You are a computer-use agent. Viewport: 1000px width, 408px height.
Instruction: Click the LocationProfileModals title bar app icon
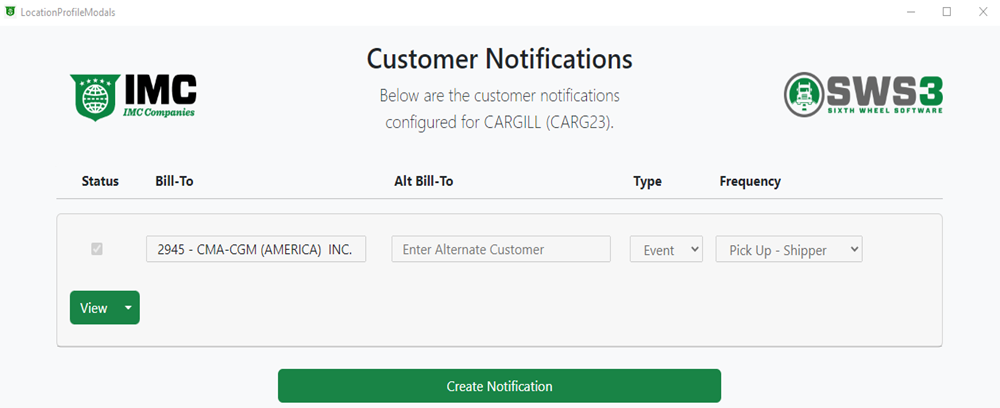(10, 11)
